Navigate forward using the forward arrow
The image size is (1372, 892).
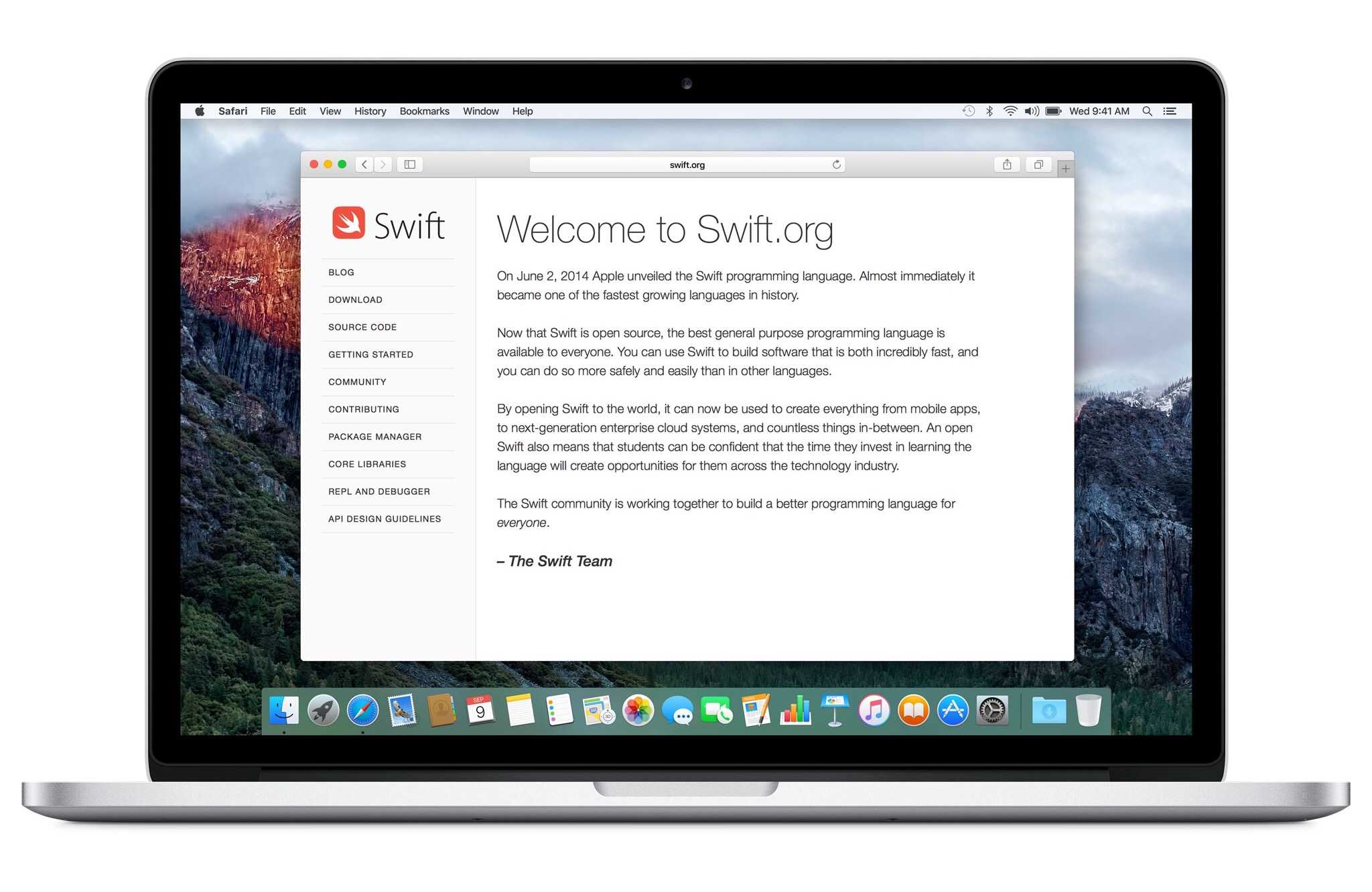tap(383, 164)
